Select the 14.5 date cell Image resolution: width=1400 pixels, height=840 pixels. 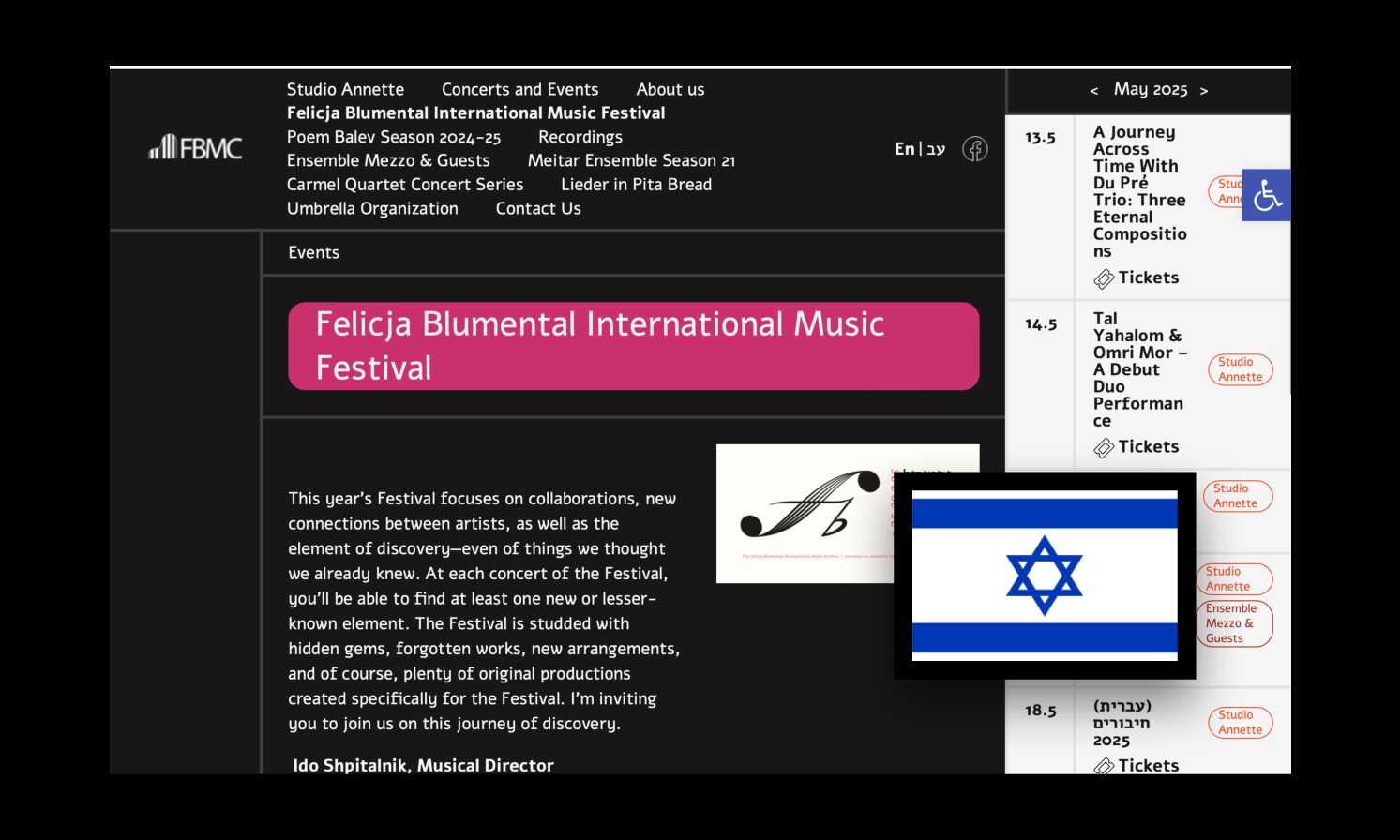coord(1041,324)
